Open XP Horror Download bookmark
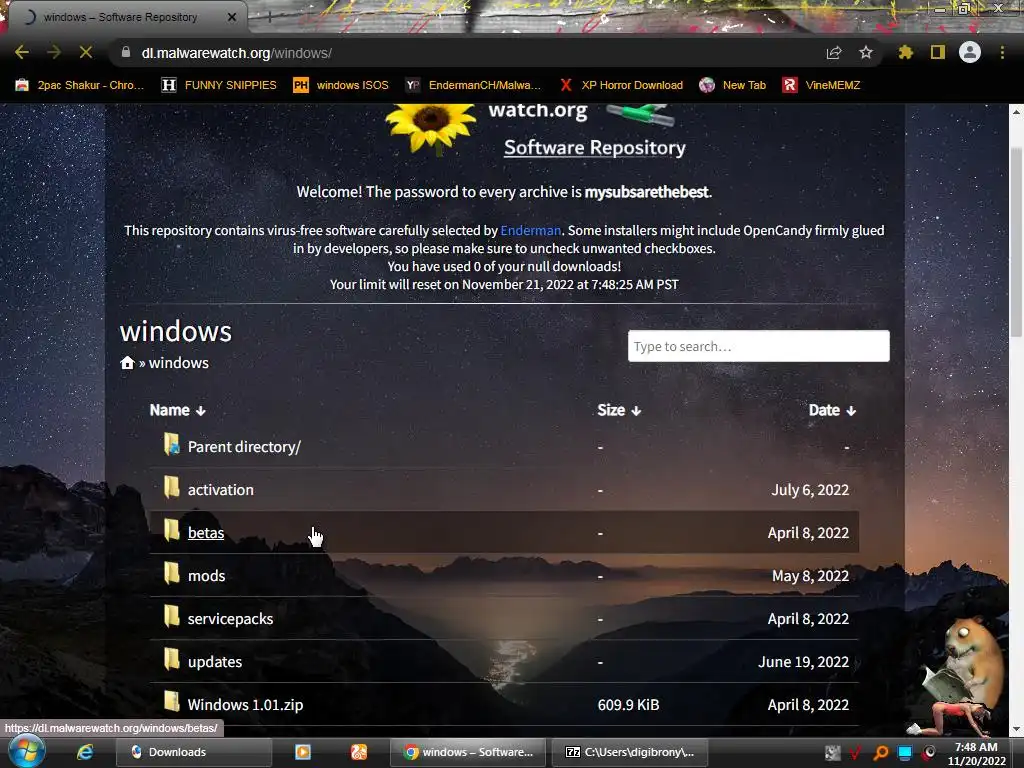This screenshot has width=1024, height=768. [621, 85]
